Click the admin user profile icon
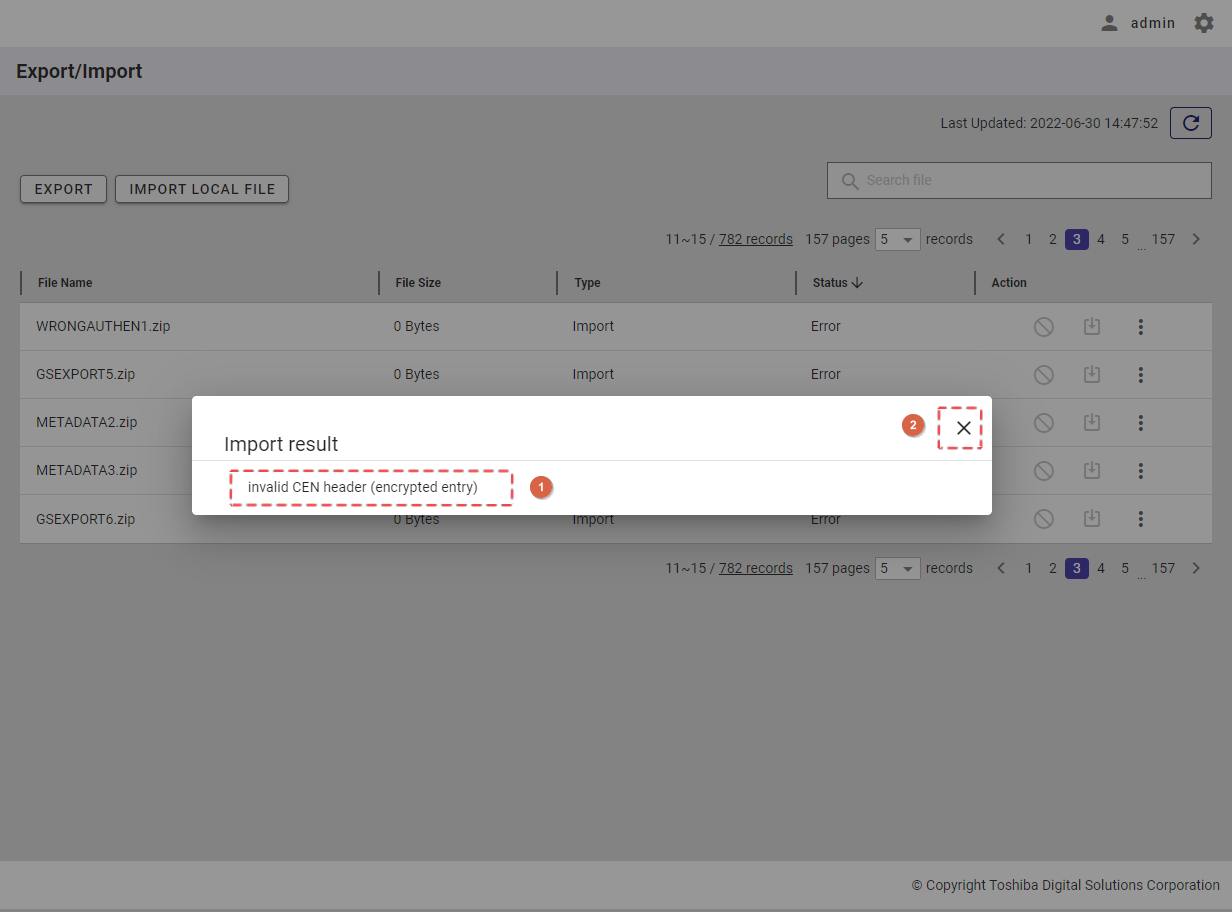Viewport: 1232px width, 912px height. 1109,23
